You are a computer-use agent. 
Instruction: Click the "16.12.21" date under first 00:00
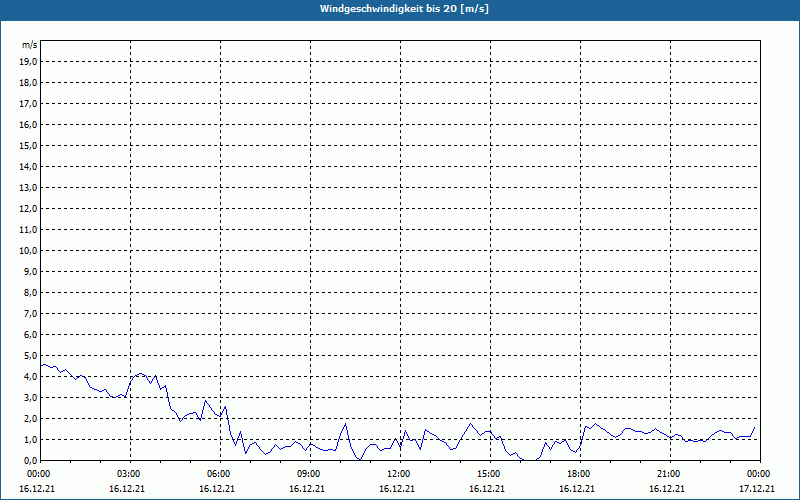pyautogui.click(x=37, y=489)
